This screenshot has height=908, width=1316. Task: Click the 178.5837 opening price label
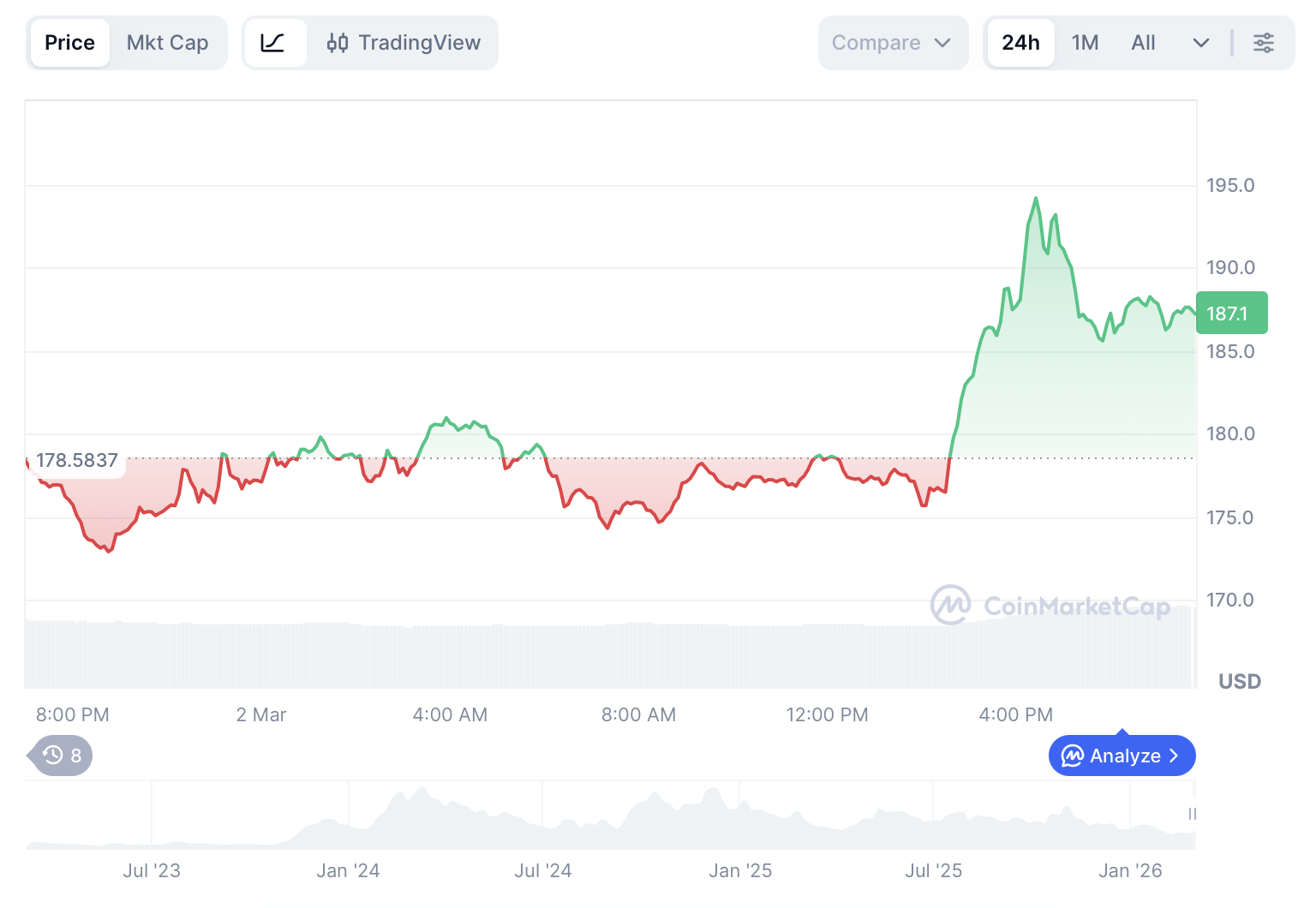(77, 461)
